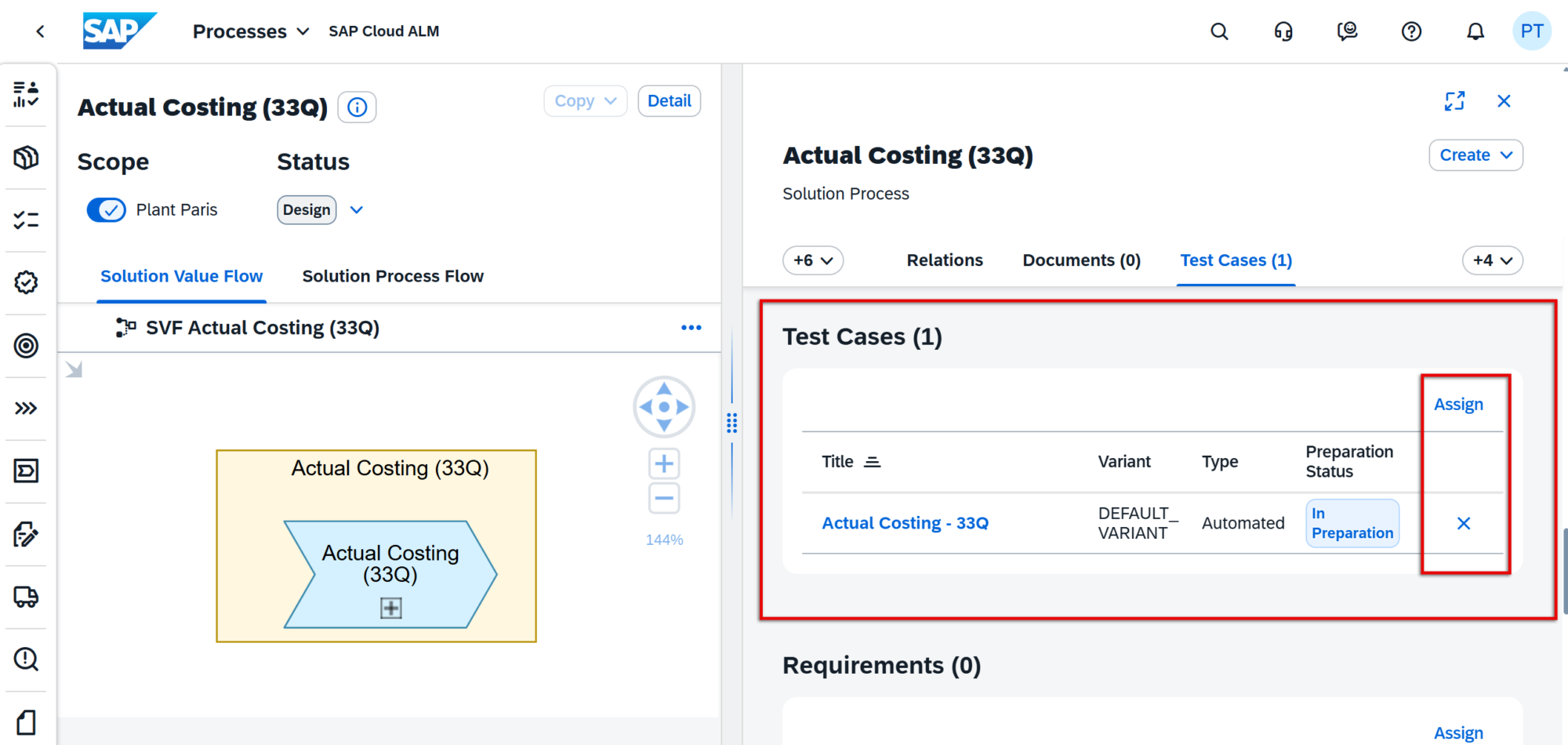Open SVF Actual Costing more options
Image resolution: width=1568 pixels, height=745 pixels.
click(x=691, y=328)
